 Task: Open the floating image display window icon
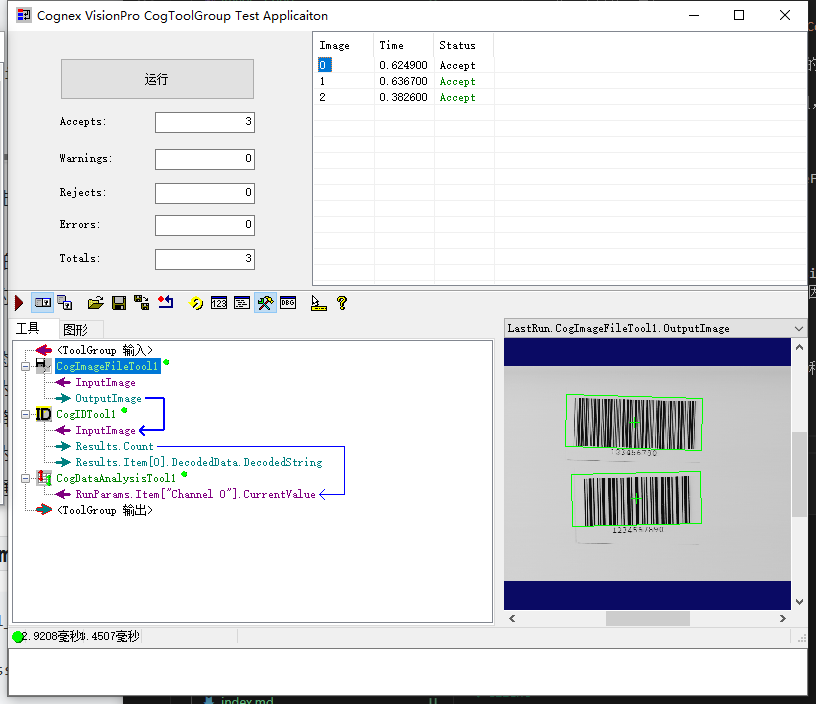pyautogui.click(x=65, y=303)
